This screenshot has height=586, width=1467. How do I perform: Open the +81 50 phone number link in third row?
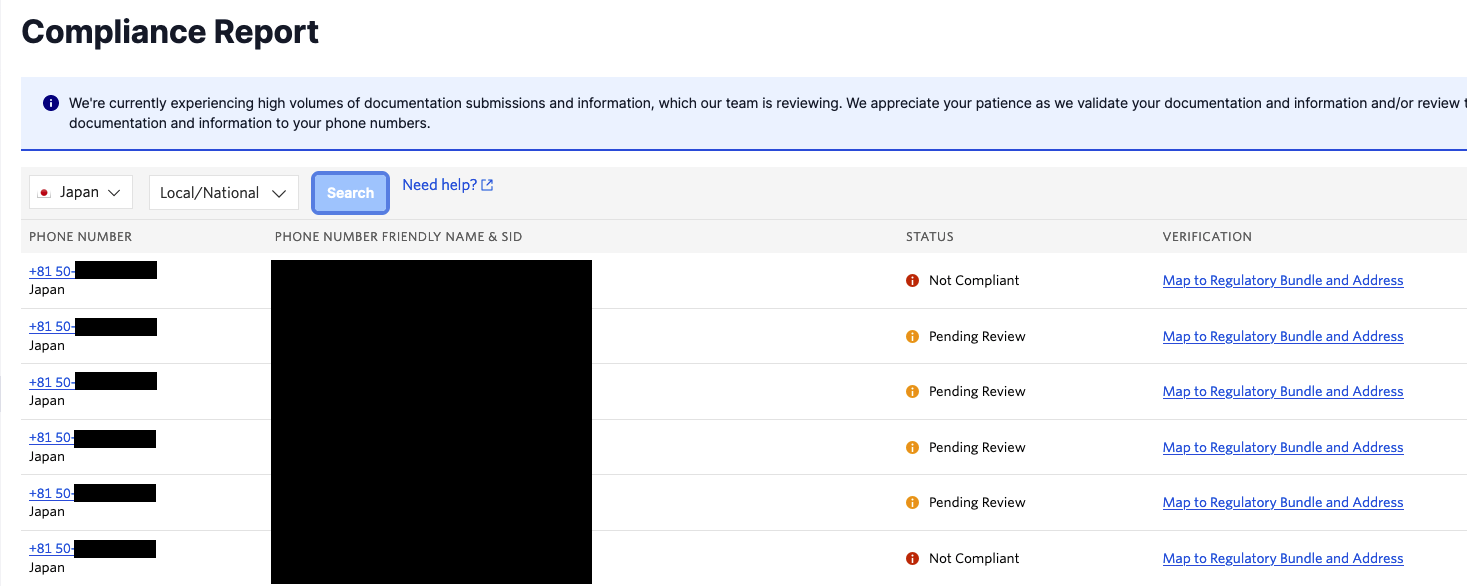click(x=52, y=382)
